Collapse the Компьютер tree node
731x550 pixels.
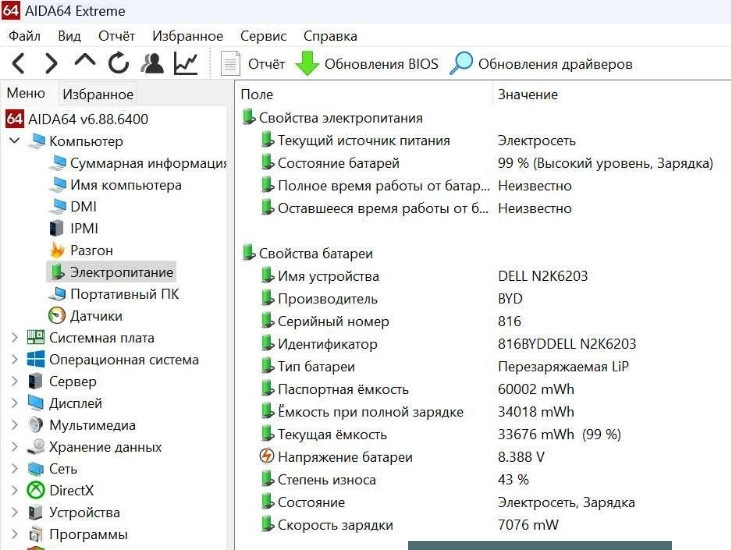coord(14,140)
